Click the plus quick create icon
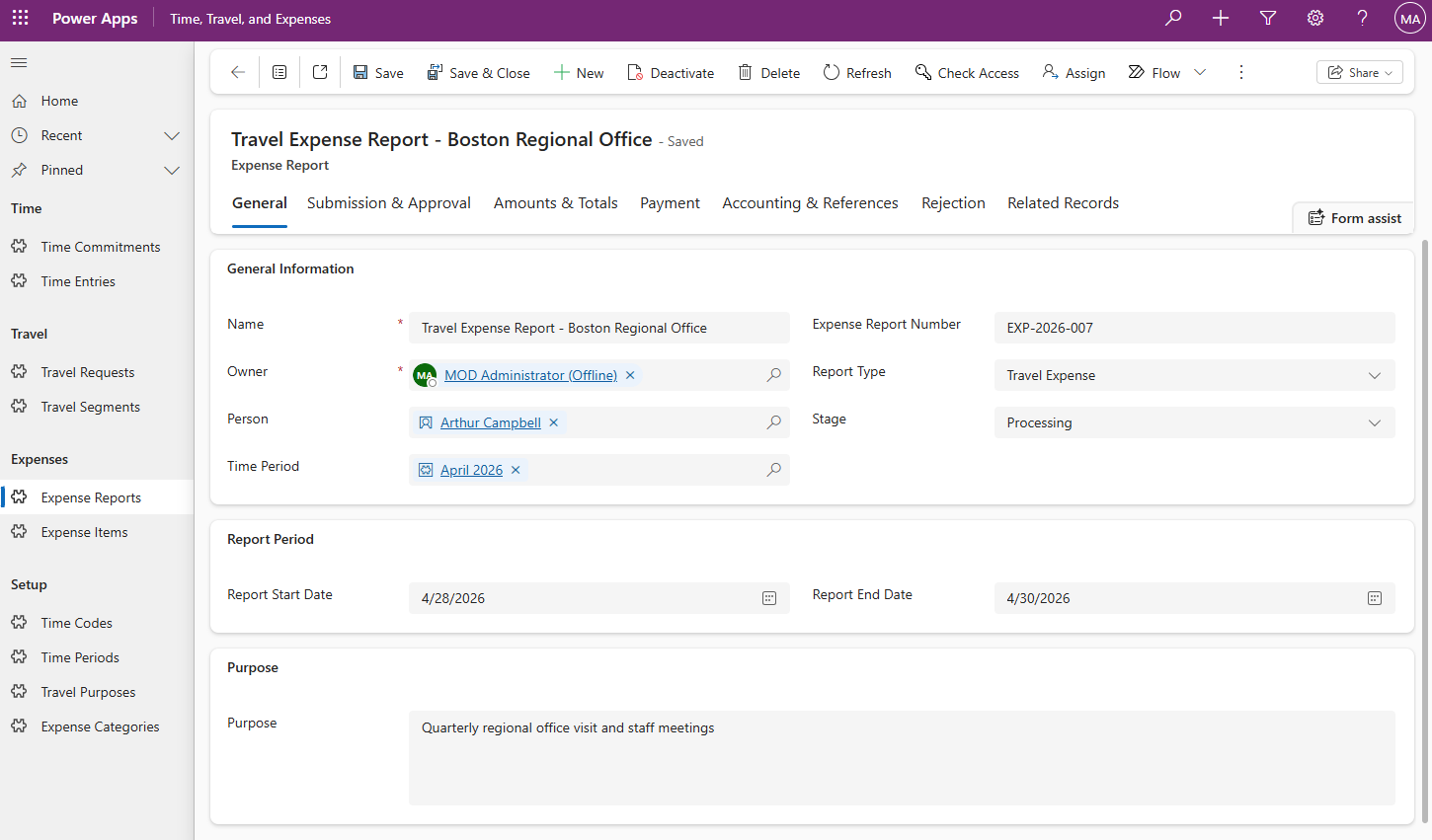The image size is (1432, 840). pyautogui.click(x=1221, y=18)
